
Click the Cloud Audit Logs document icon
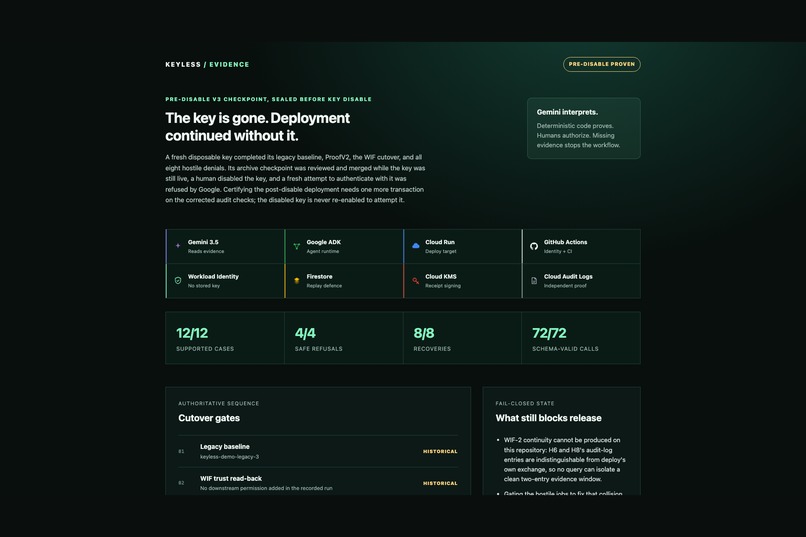pos(534,281)
